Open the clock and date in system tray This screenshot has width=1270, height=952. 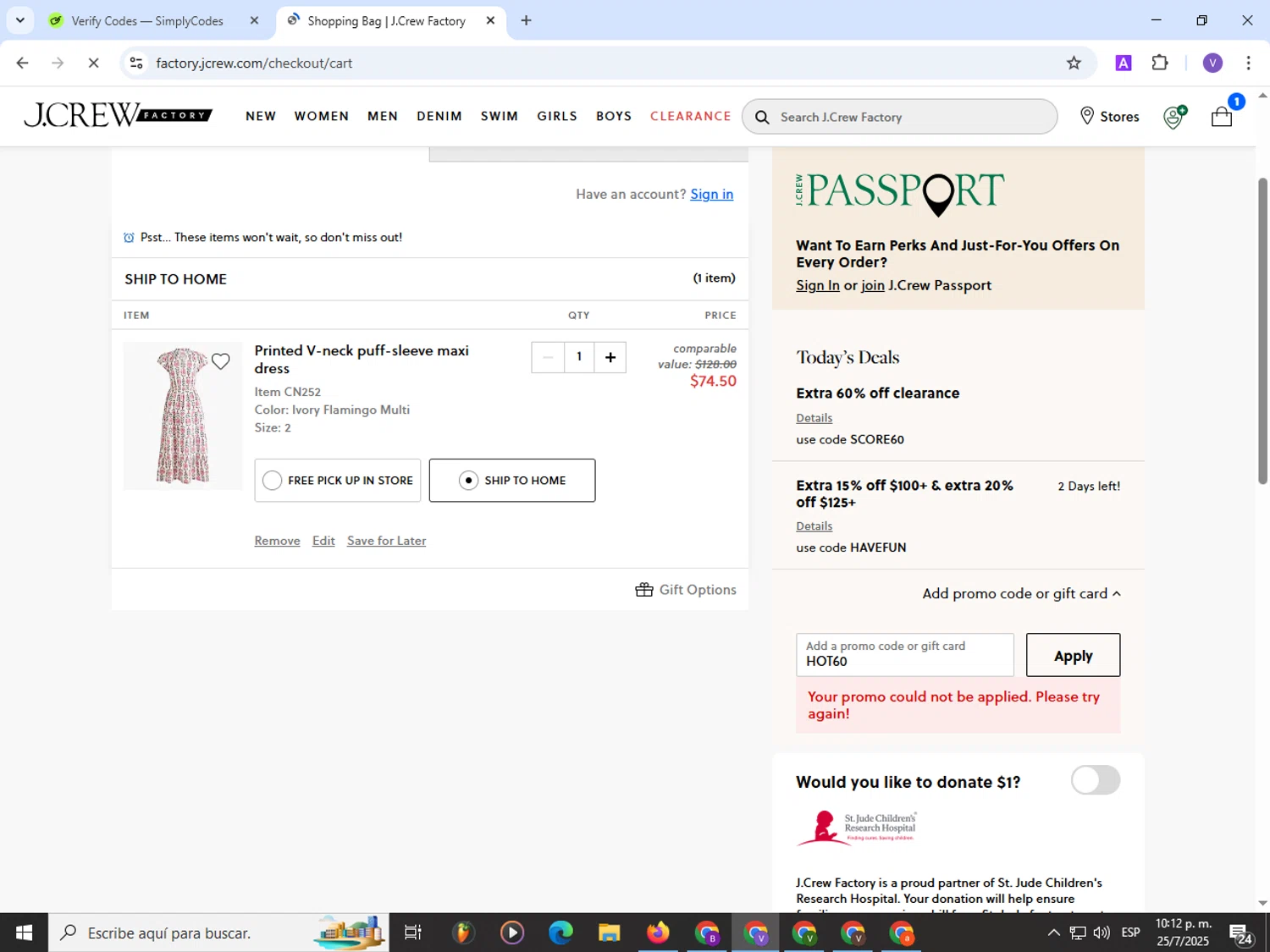1183,933
